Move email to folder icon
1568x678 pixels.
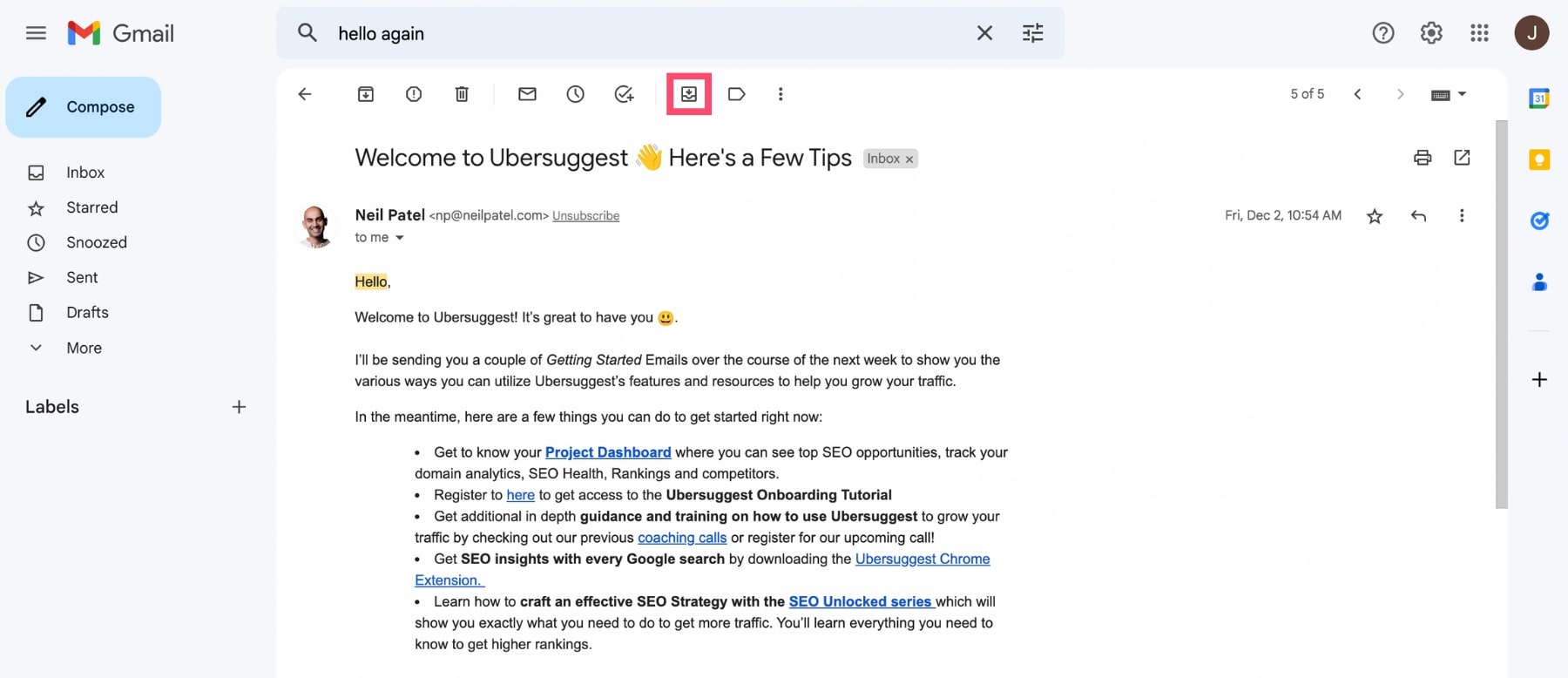click(689, 94)
